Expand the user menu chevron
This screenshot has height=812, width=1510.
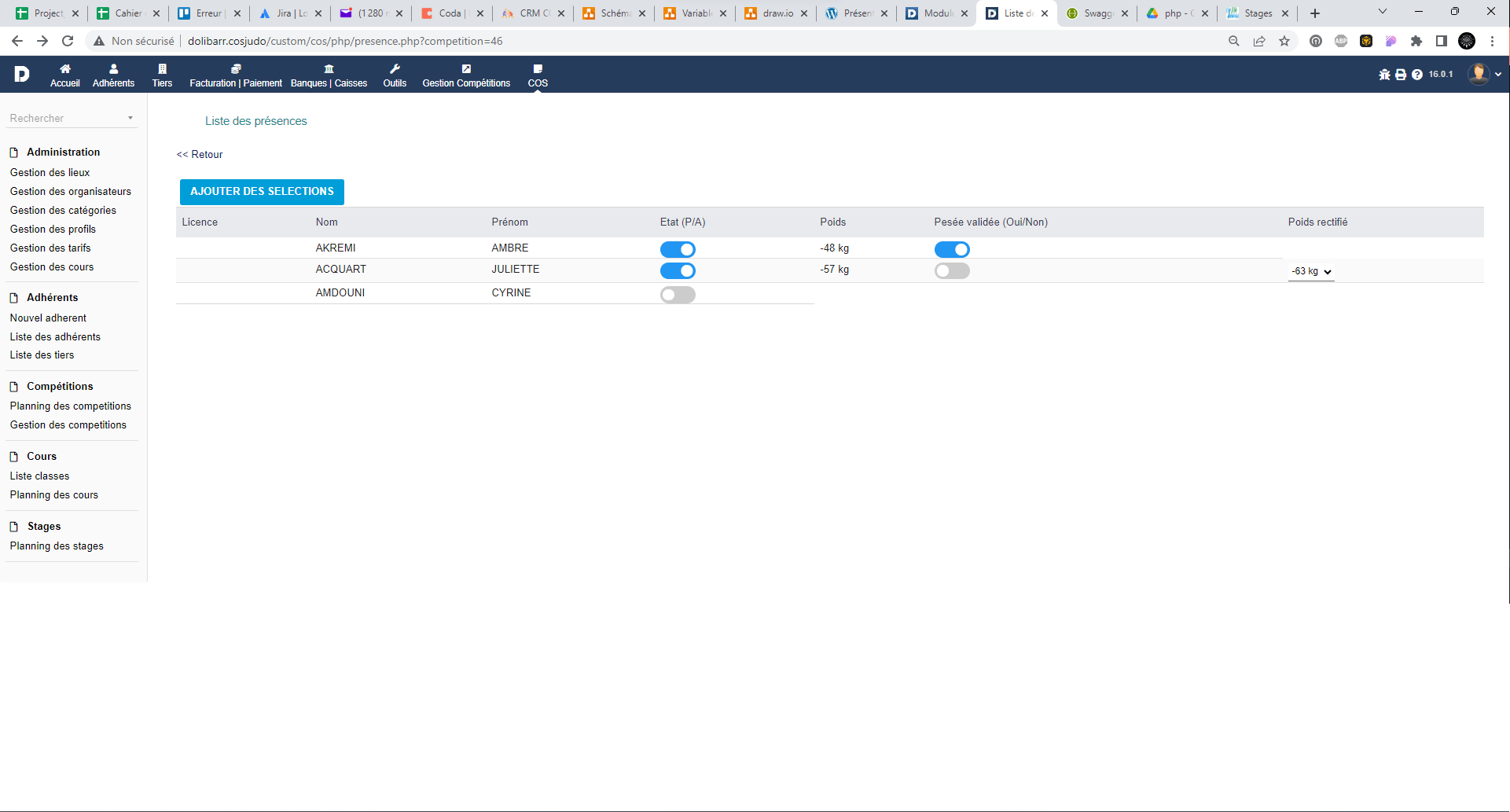pyautogui.click(x=1498, y=75)
